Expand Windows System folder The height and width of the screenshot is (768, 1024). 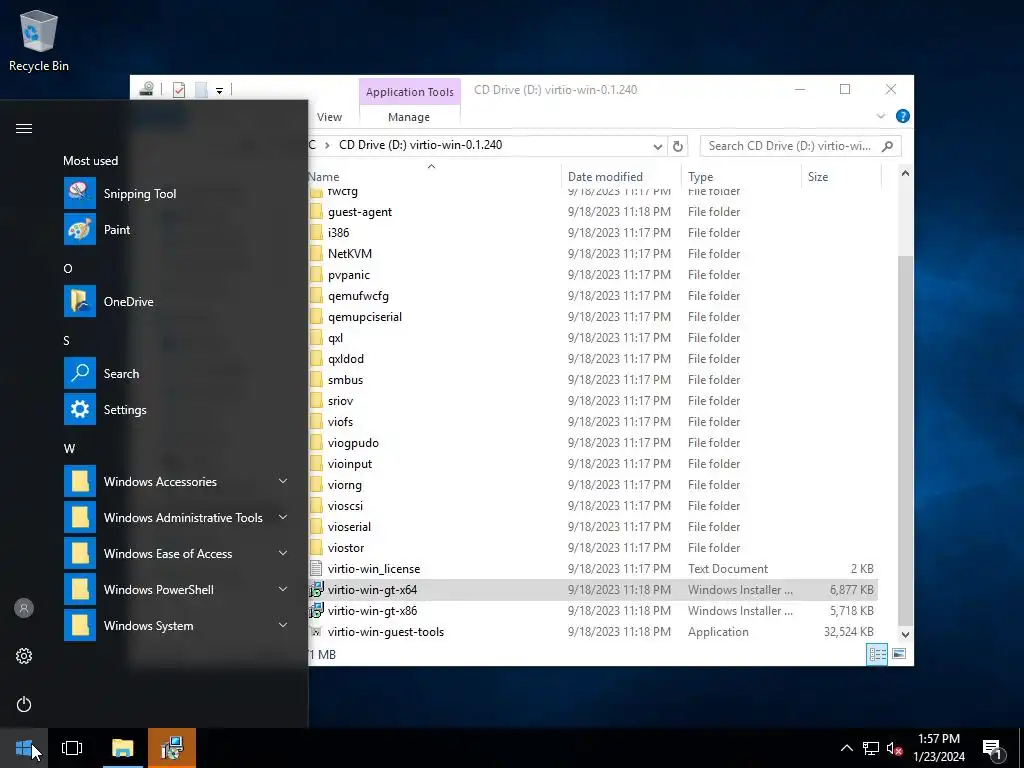coord(283,625)
